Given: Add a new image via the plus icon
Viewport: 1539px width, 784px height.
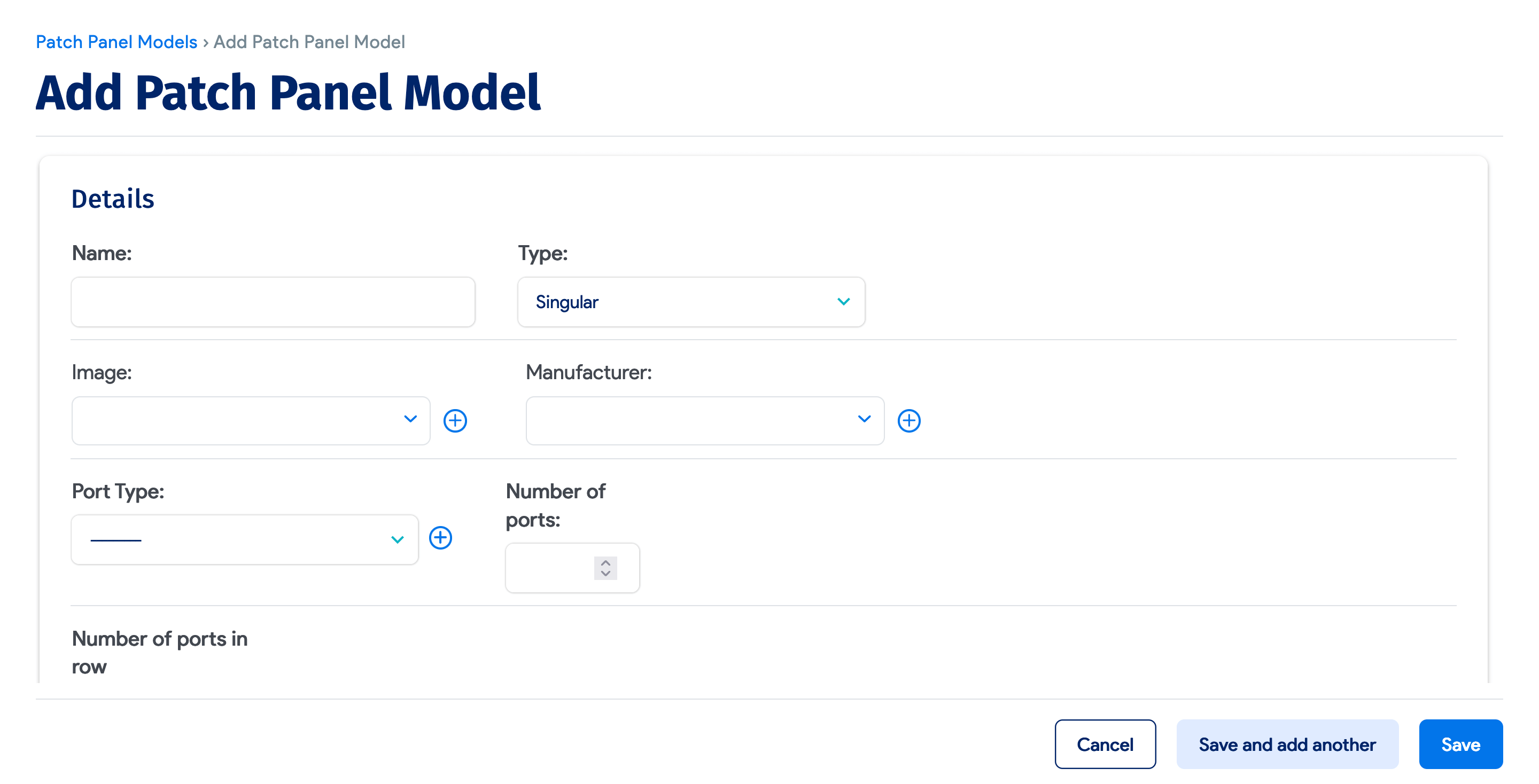Looking at the screenshot, I should [x=455, y=420].
